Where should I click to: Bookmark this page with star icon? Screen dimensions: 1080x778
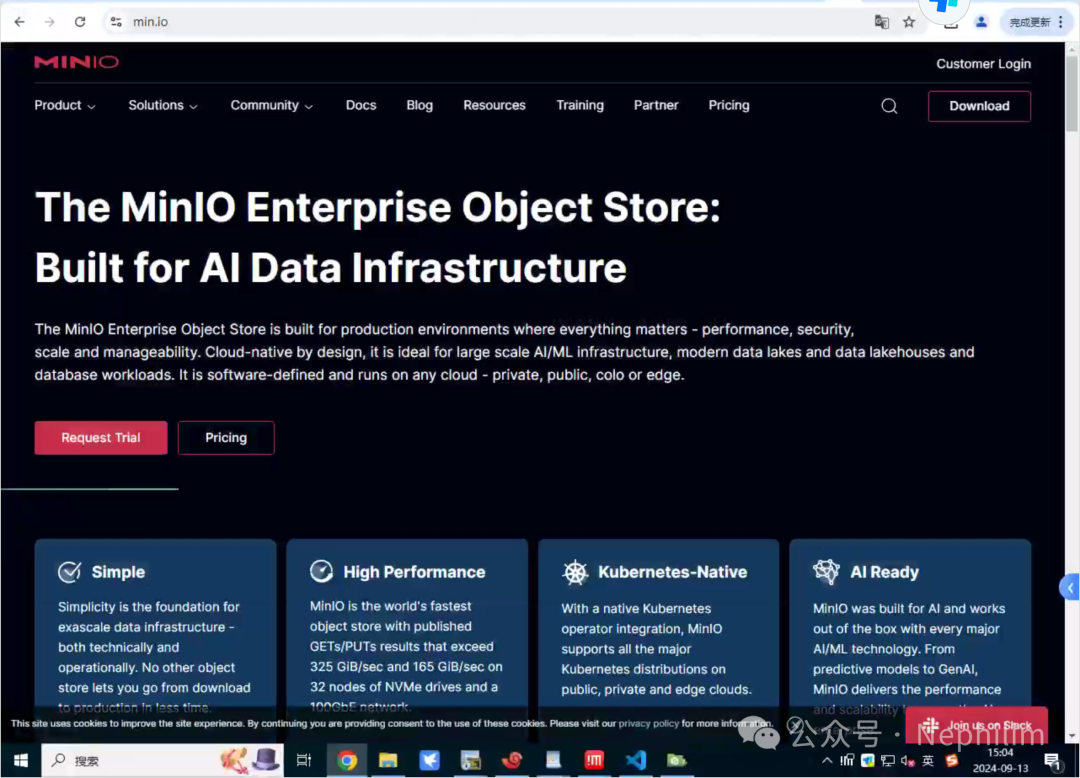pos(909,22)
